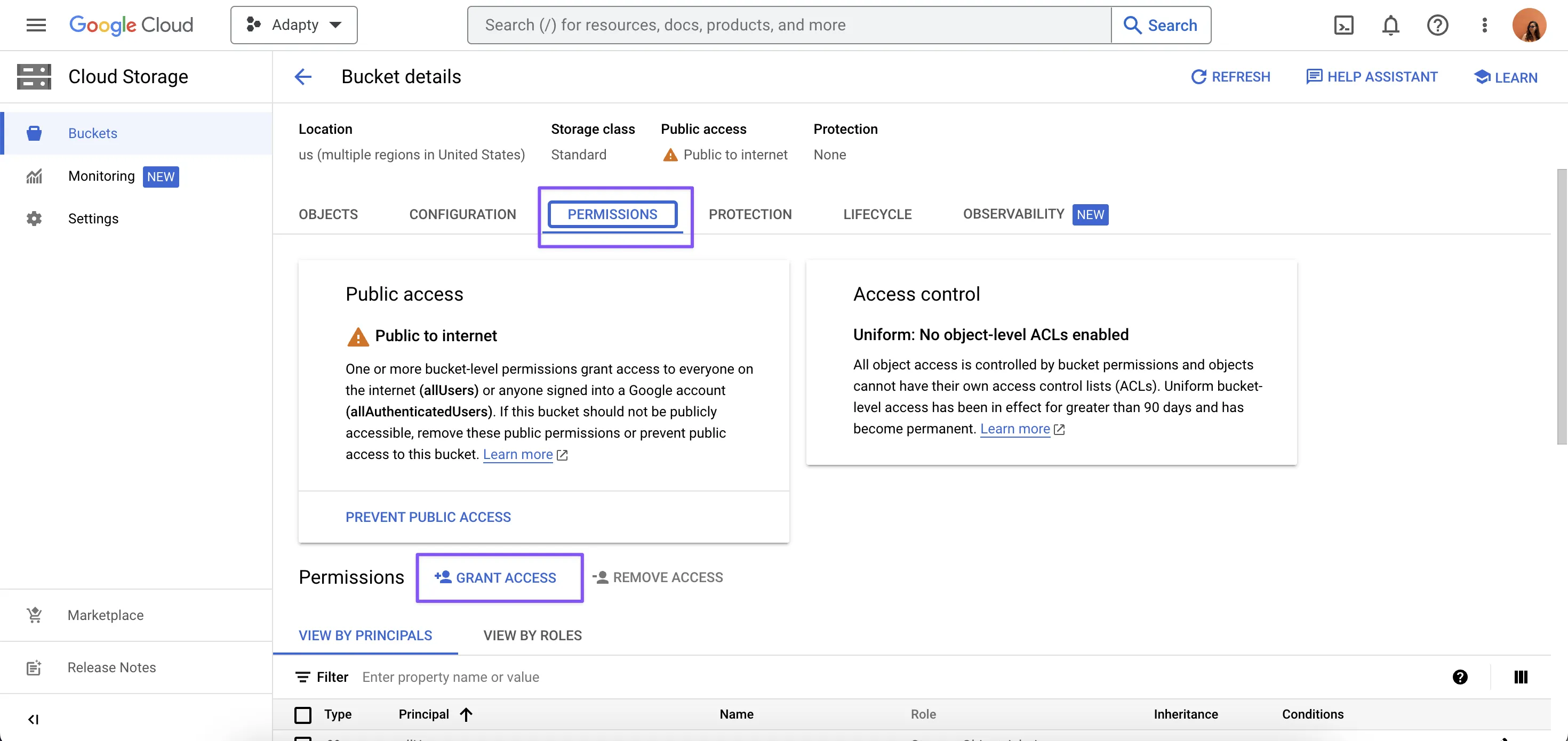This screenshot has height=741, width=1568.
Task: Open the notifications bell
Action: tap(1390, 25)
